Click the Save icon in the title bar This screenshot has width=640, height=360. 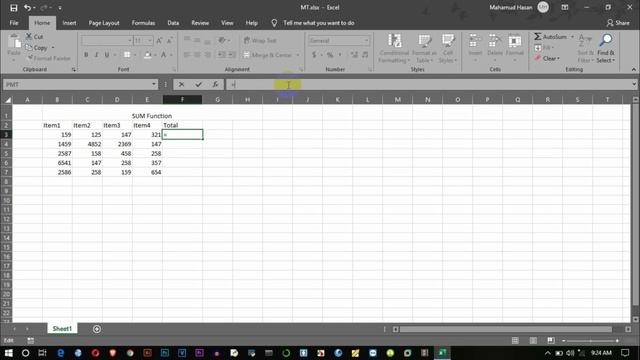coord(13,7)
